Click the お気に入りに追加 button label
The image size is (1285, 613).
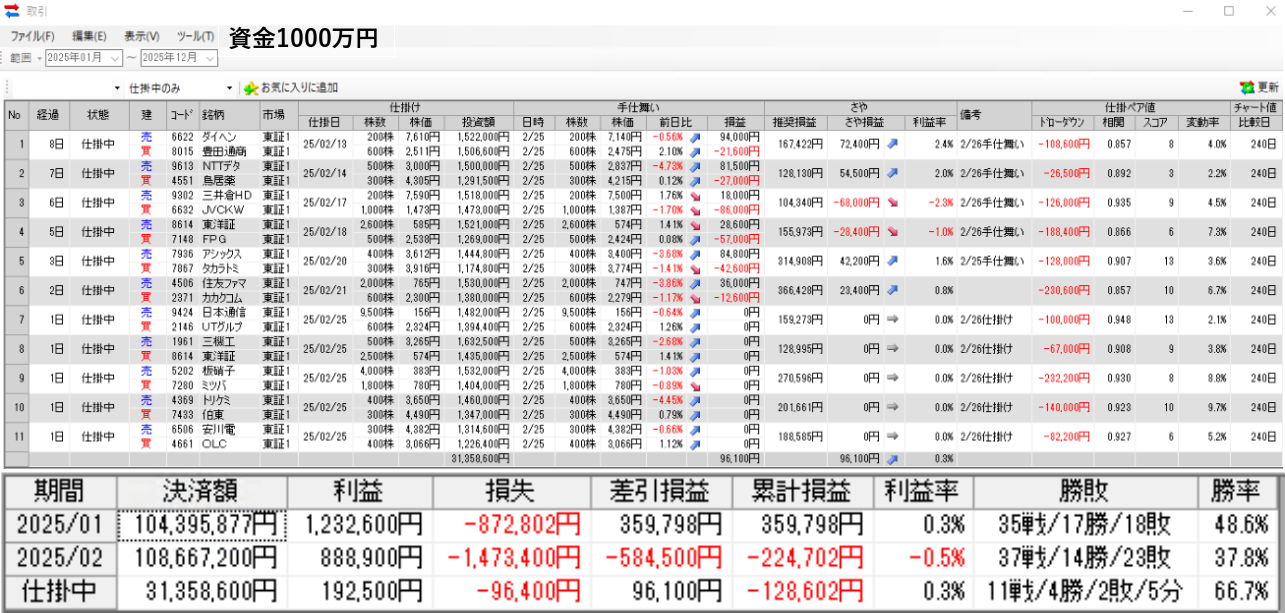[x=299, y=88]
